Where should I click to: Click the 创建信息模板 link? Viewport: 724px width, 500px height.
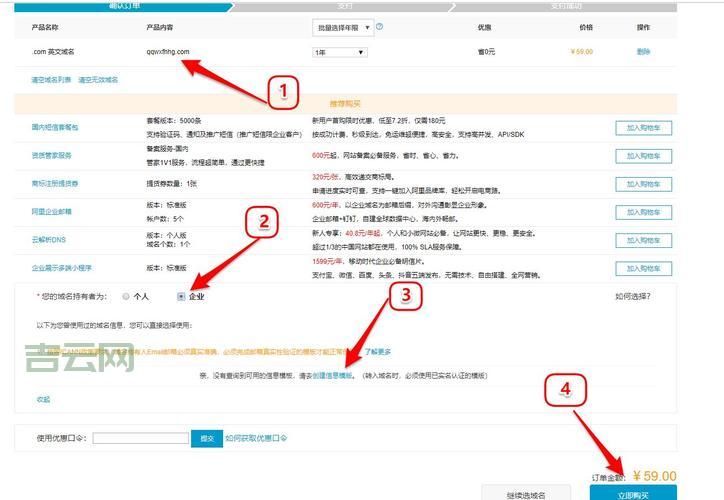click(x=332, y=376)
